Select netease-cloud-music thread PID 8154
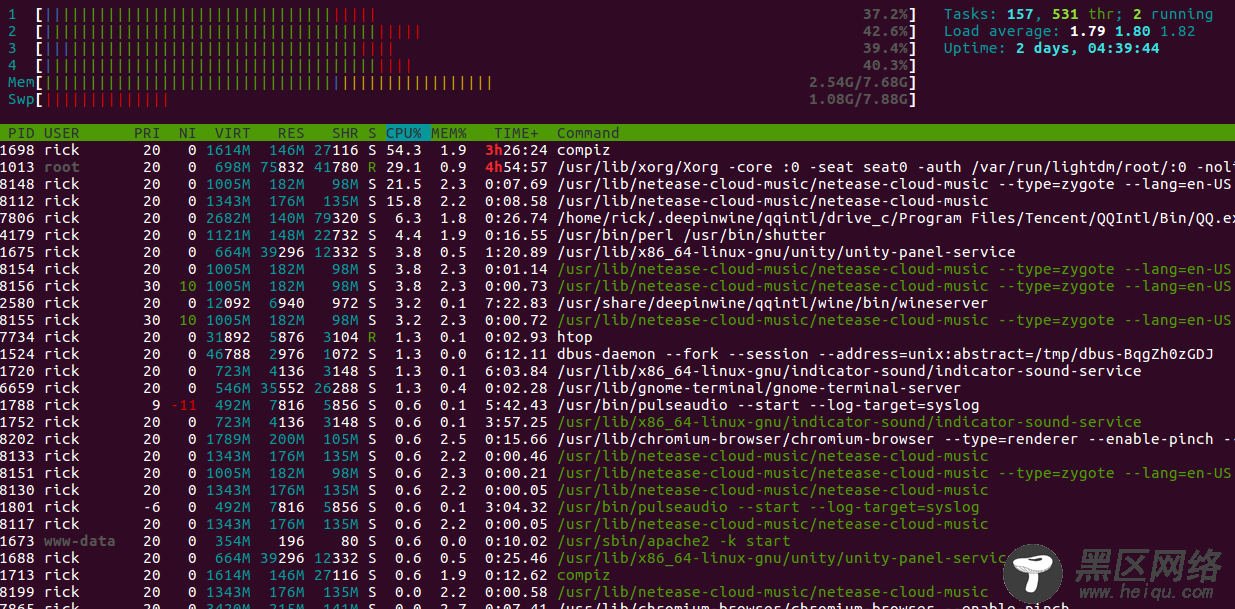 click(x=617, y=269)
